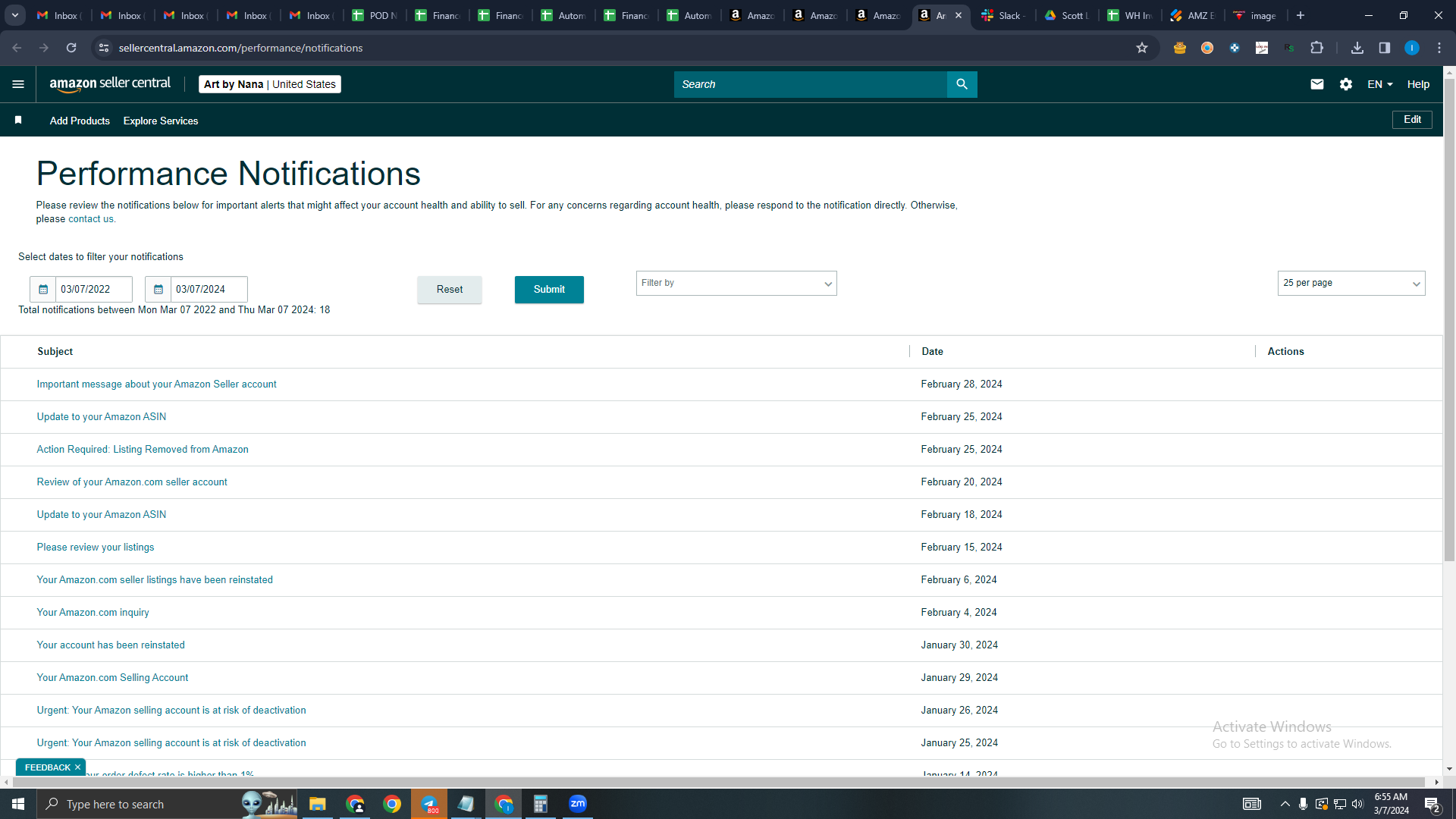Open Zoom from the taskbar
This screenshot has width=1456, height=819.
point(578,804)
